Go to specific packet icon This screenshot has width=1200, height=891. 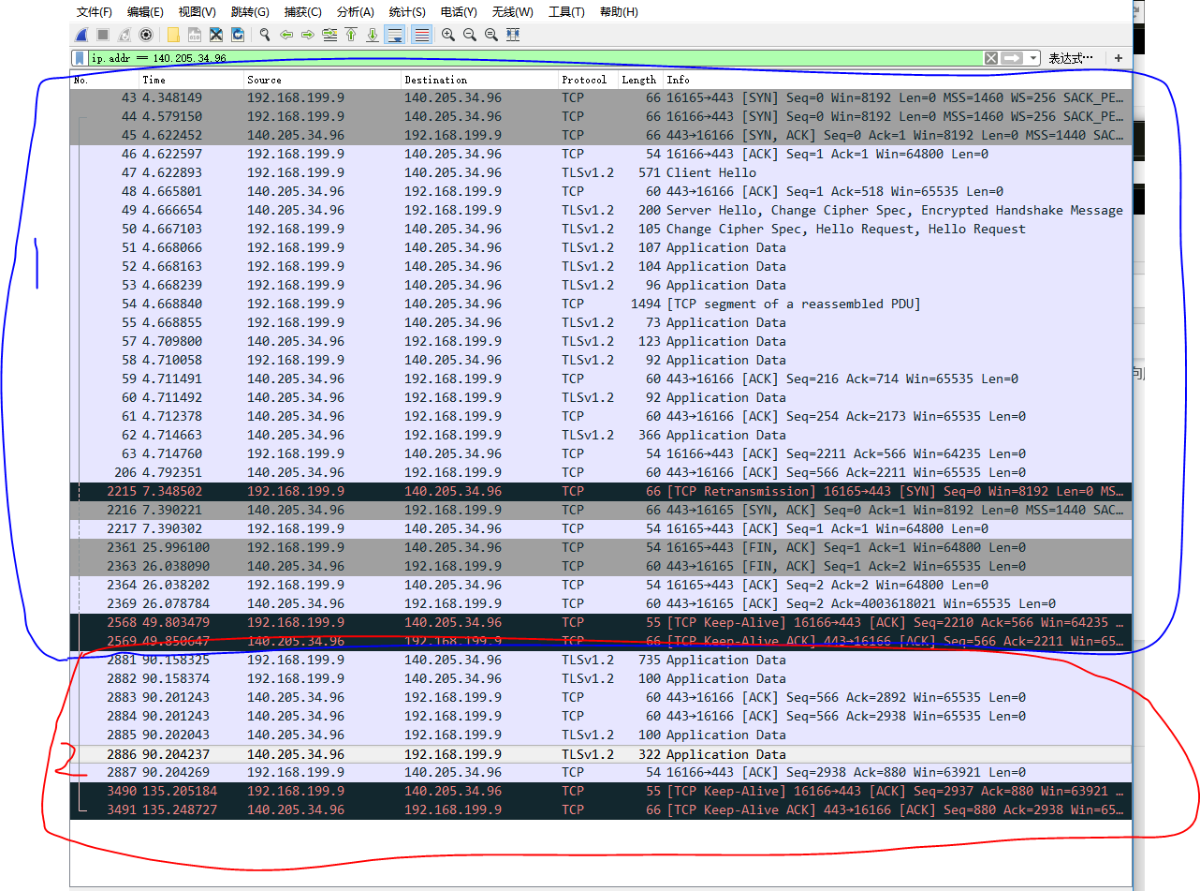[x=330, y=35]
